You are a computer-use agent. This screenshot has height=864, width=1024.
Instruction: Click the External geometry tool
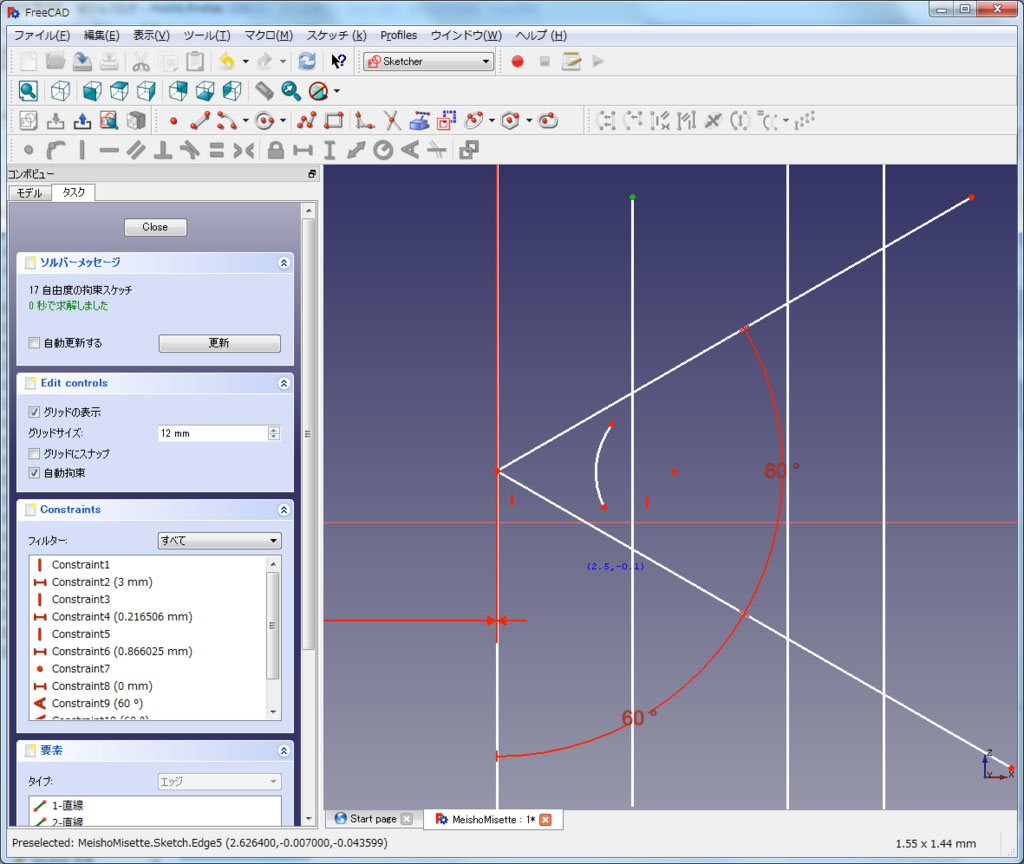coord(419,121)
